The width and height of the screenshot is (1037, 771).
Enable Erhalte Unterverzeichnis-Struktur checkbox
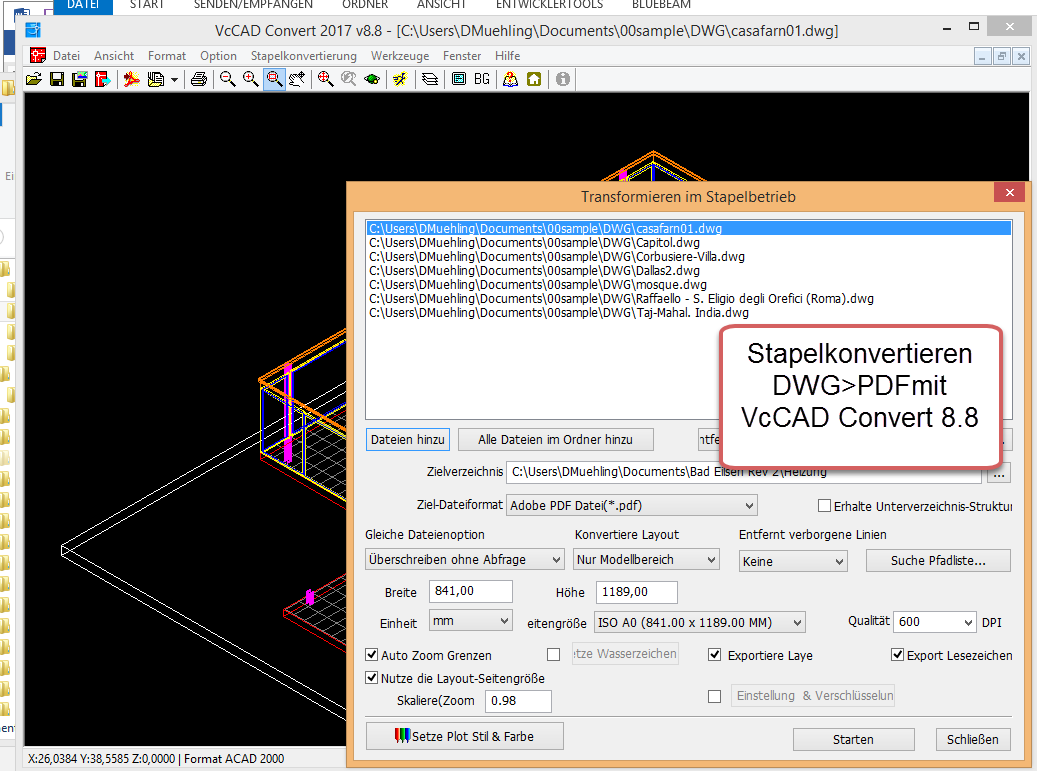(x=825, y=506)
